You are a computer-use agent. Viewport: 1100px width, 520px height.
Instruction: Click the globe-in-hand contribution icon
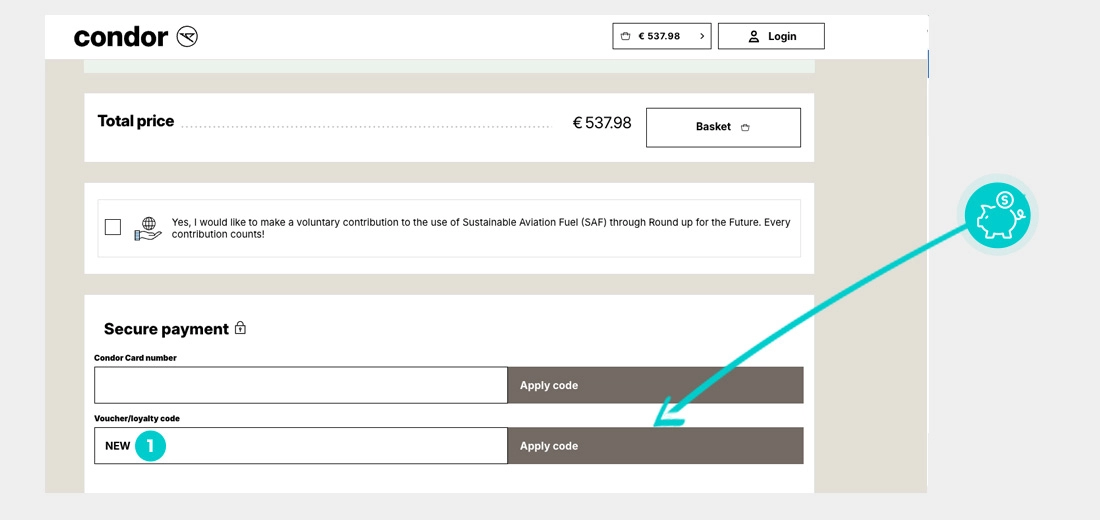click(147, 229)
